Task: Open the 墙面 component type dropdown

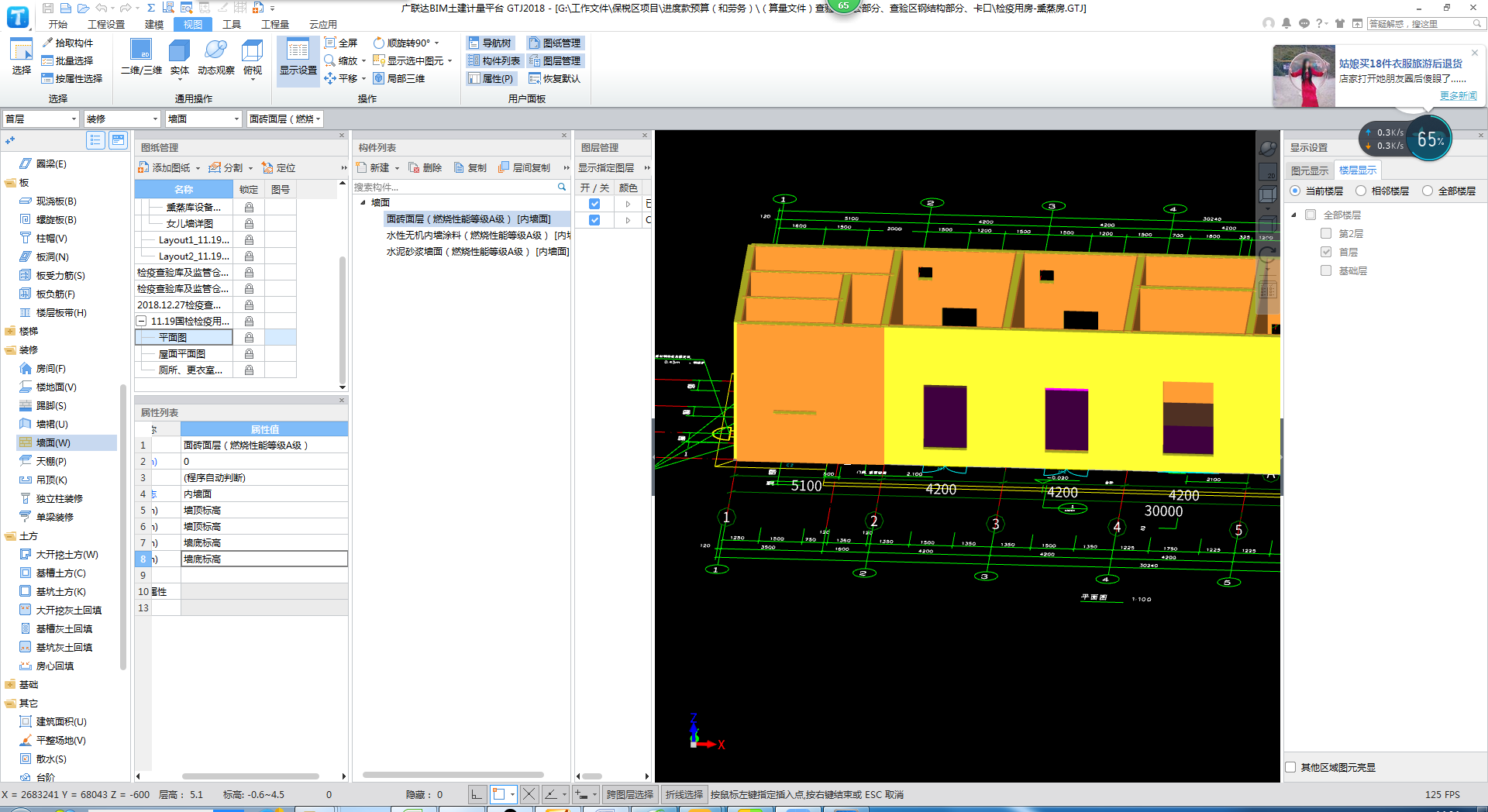Action: click(x=204, y=119)
